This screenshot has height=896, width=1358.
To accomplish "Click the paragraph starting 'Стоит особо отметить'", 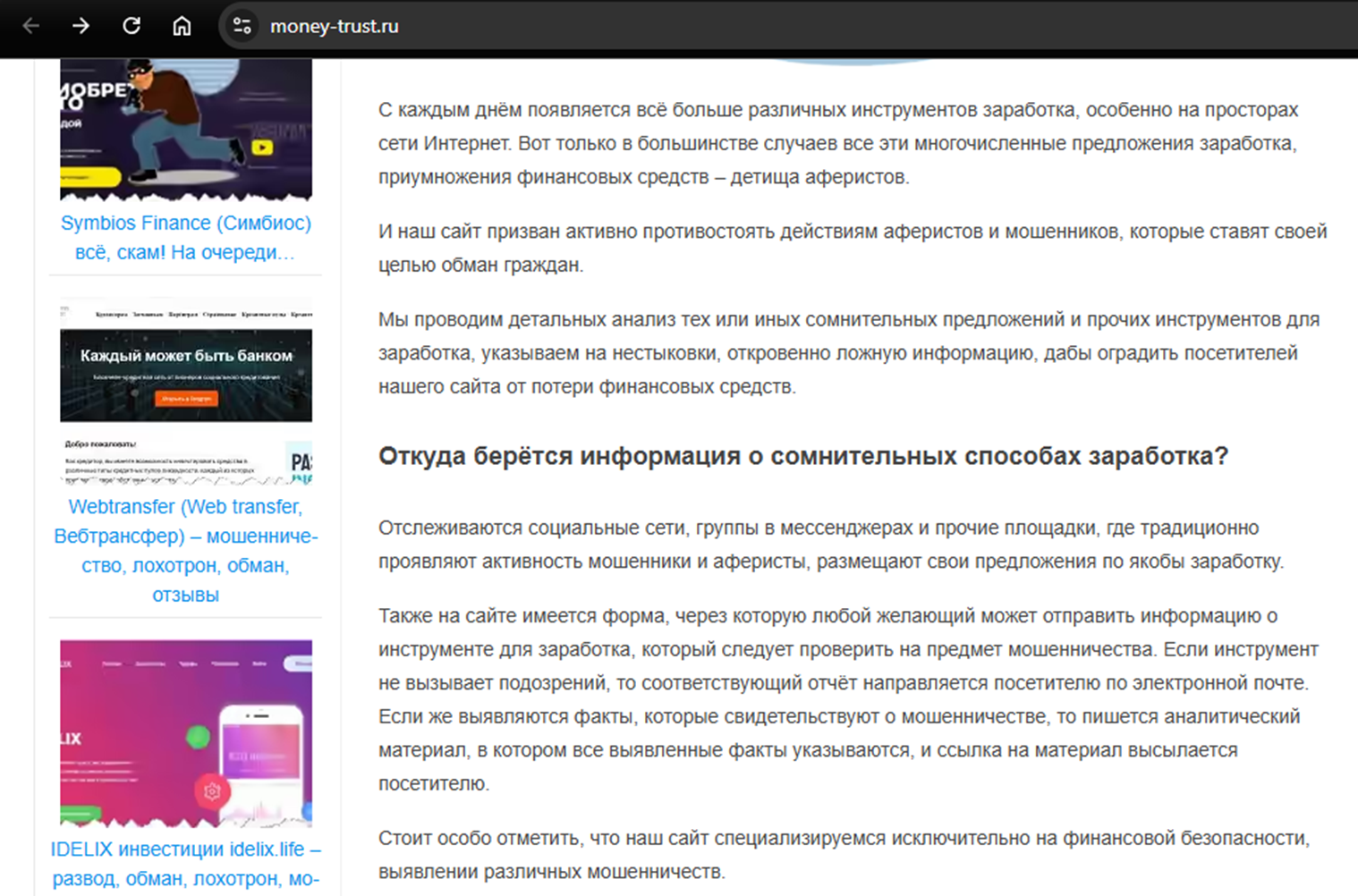I will click(x=843, y=854).
